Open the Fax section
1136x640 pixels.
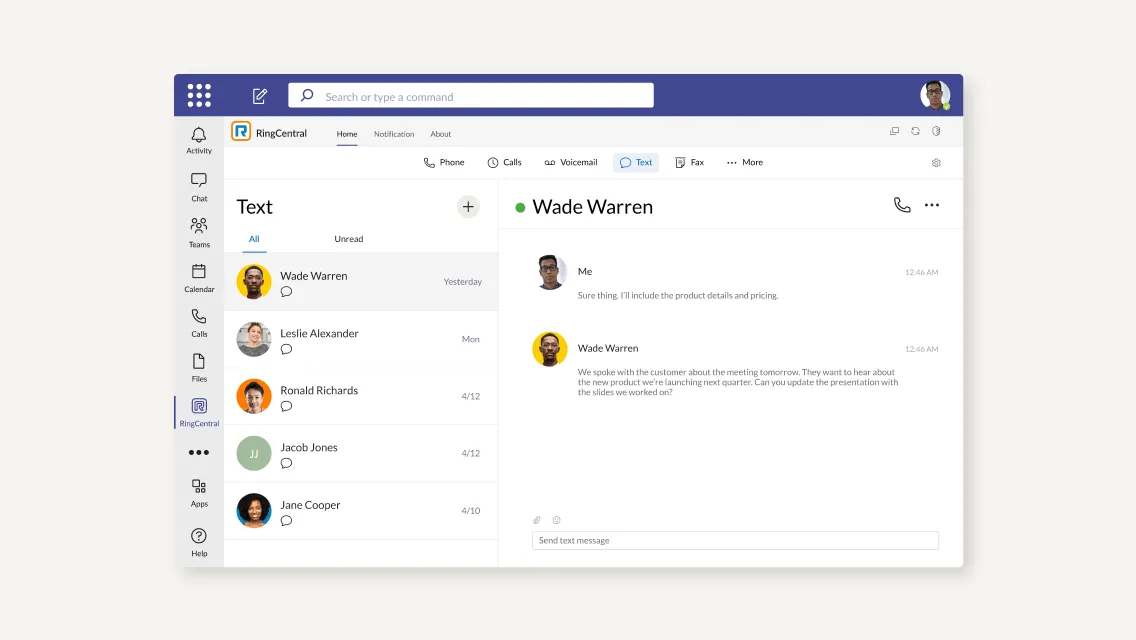689,162
